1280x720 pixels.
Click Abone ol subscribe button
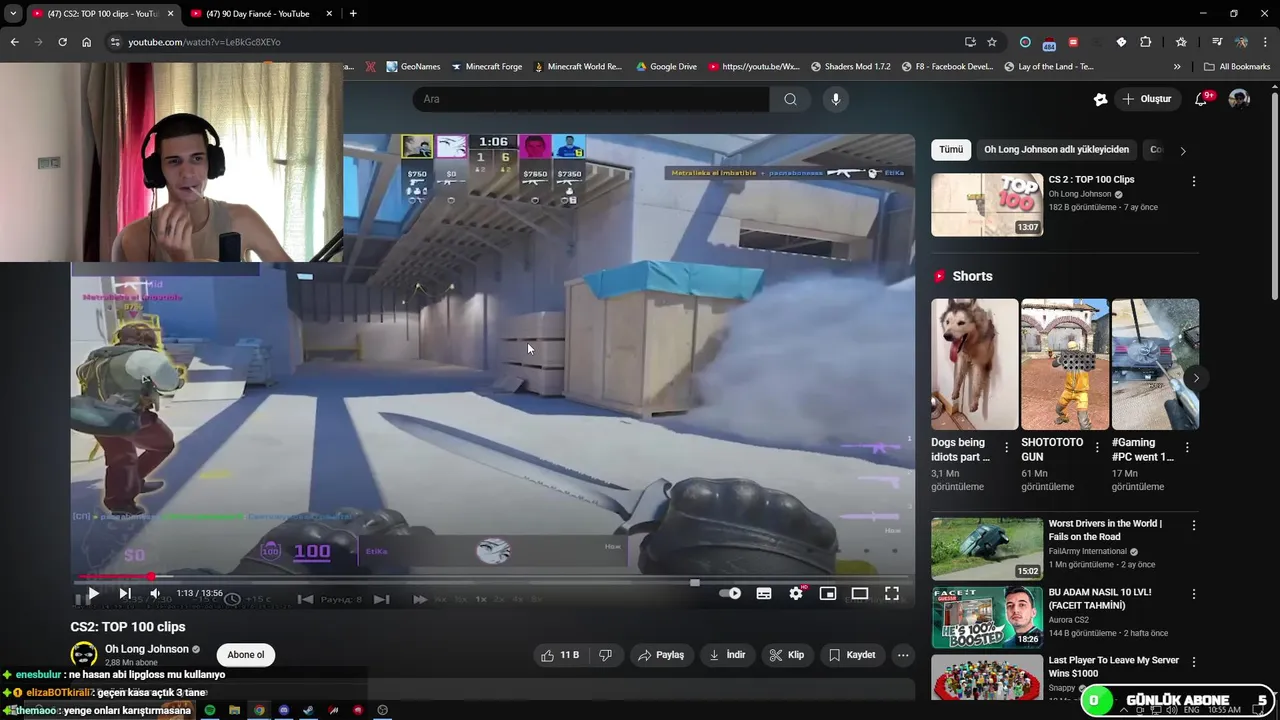point(246,655)
